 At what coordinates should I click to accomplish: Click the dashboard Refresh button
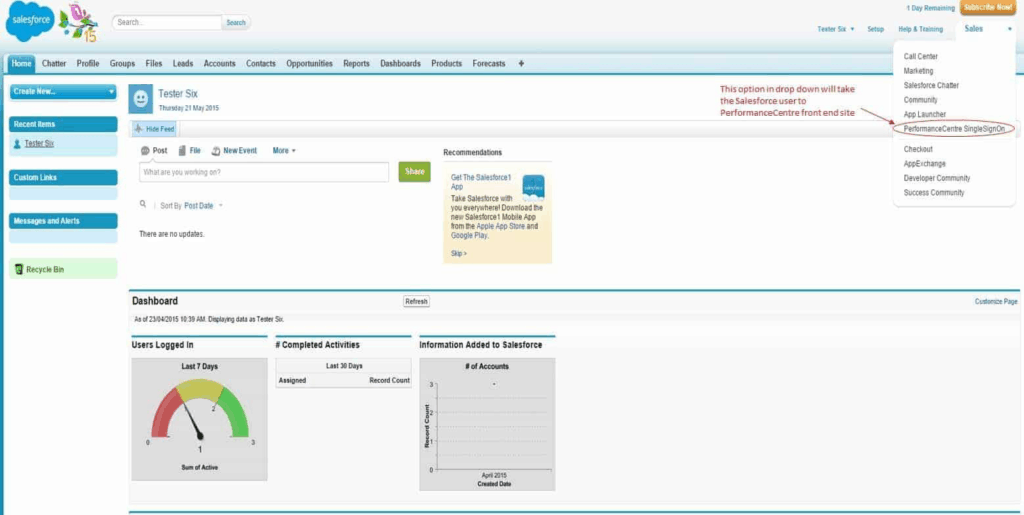[x=416, y=302]
